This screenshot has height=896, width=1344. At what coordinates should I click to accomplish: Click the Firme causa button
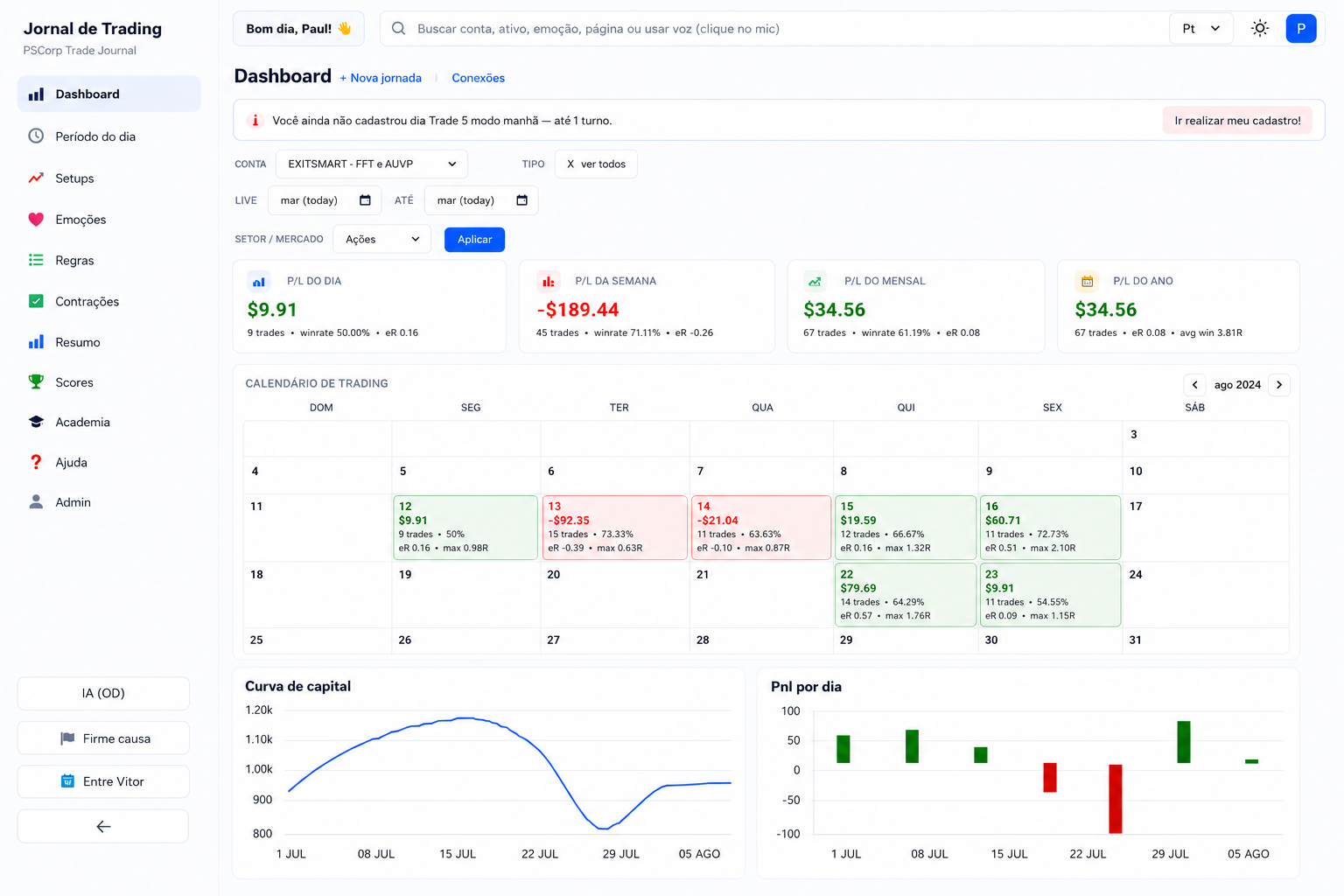click(x=103, y=738)
